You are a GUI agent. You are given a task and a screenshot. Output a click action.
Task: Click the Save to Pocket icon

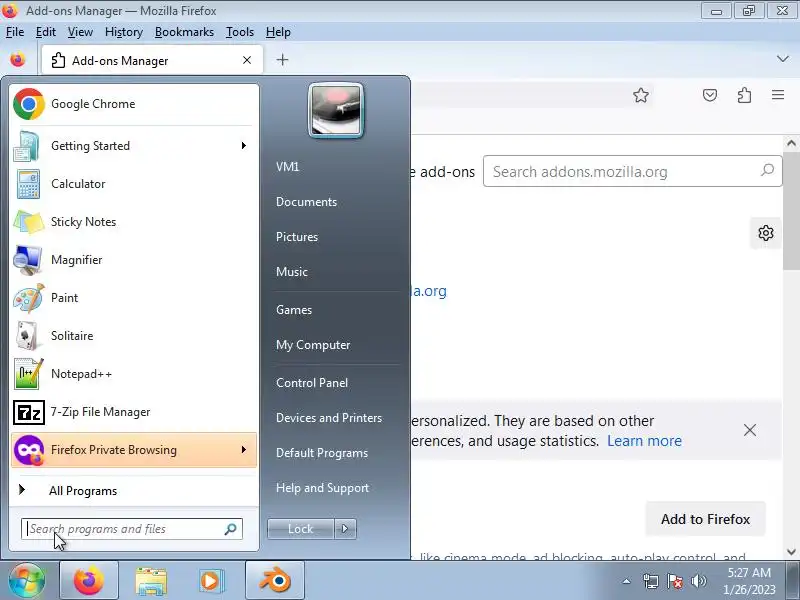710,95
